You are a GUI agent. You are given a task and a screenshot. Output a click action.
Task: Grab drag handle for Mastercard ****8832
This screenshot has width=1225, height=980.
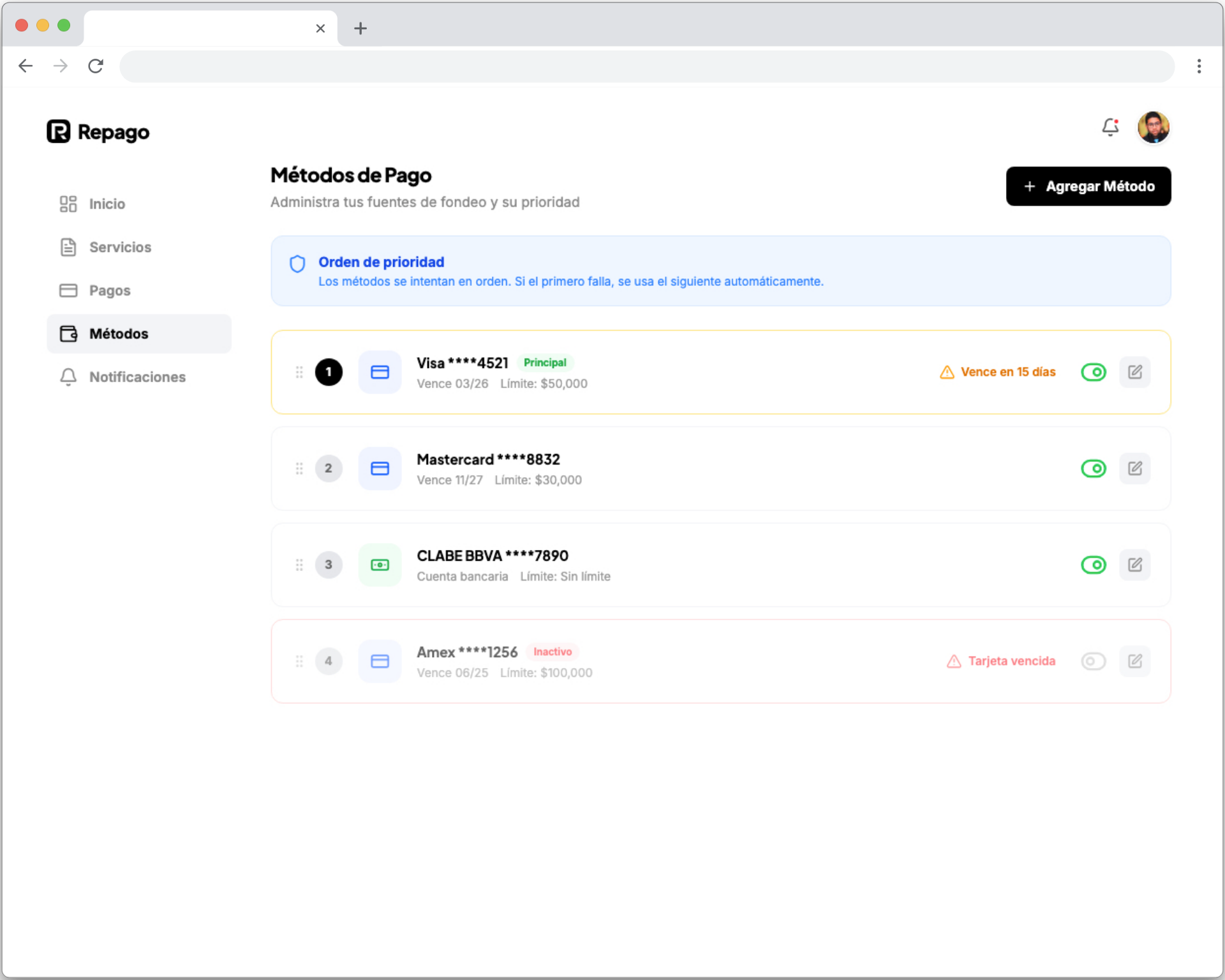299,468
